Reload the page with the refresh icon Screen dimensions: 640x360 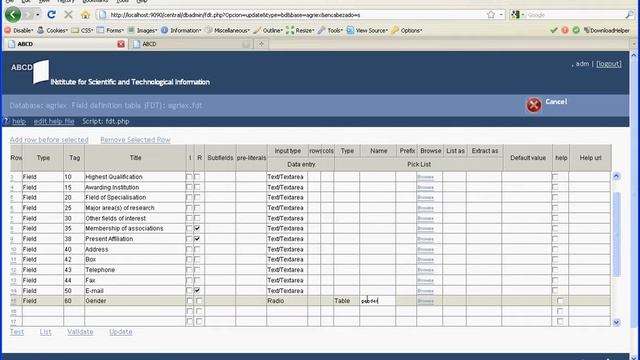[51, 15]
